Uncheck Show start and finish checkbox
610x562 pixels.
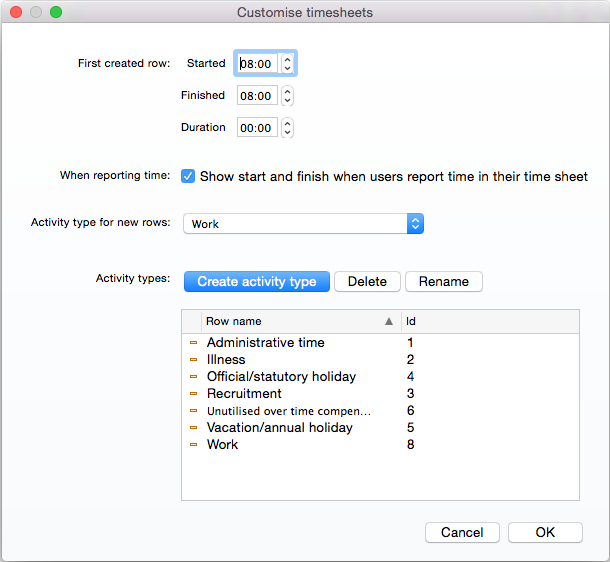(188, 176)
